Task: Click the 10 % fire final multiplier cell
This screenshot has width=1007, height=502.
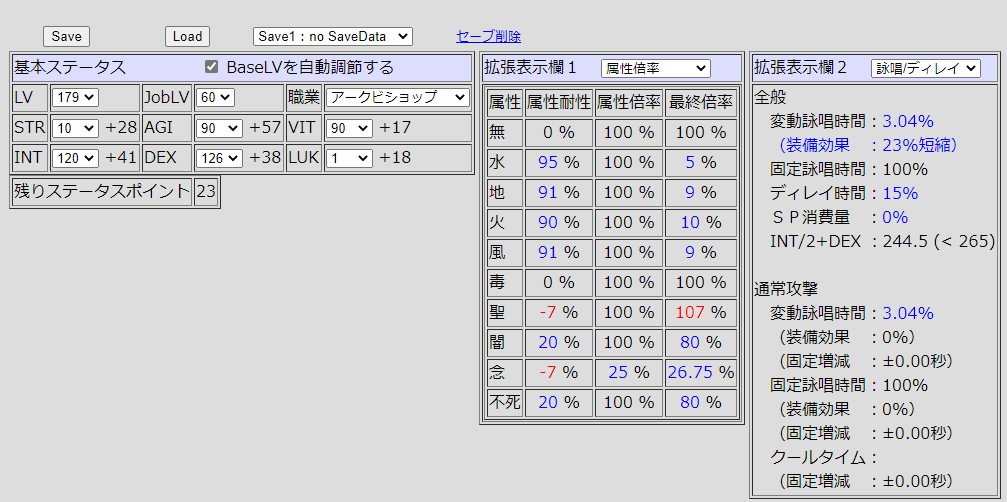Action: 700,223
